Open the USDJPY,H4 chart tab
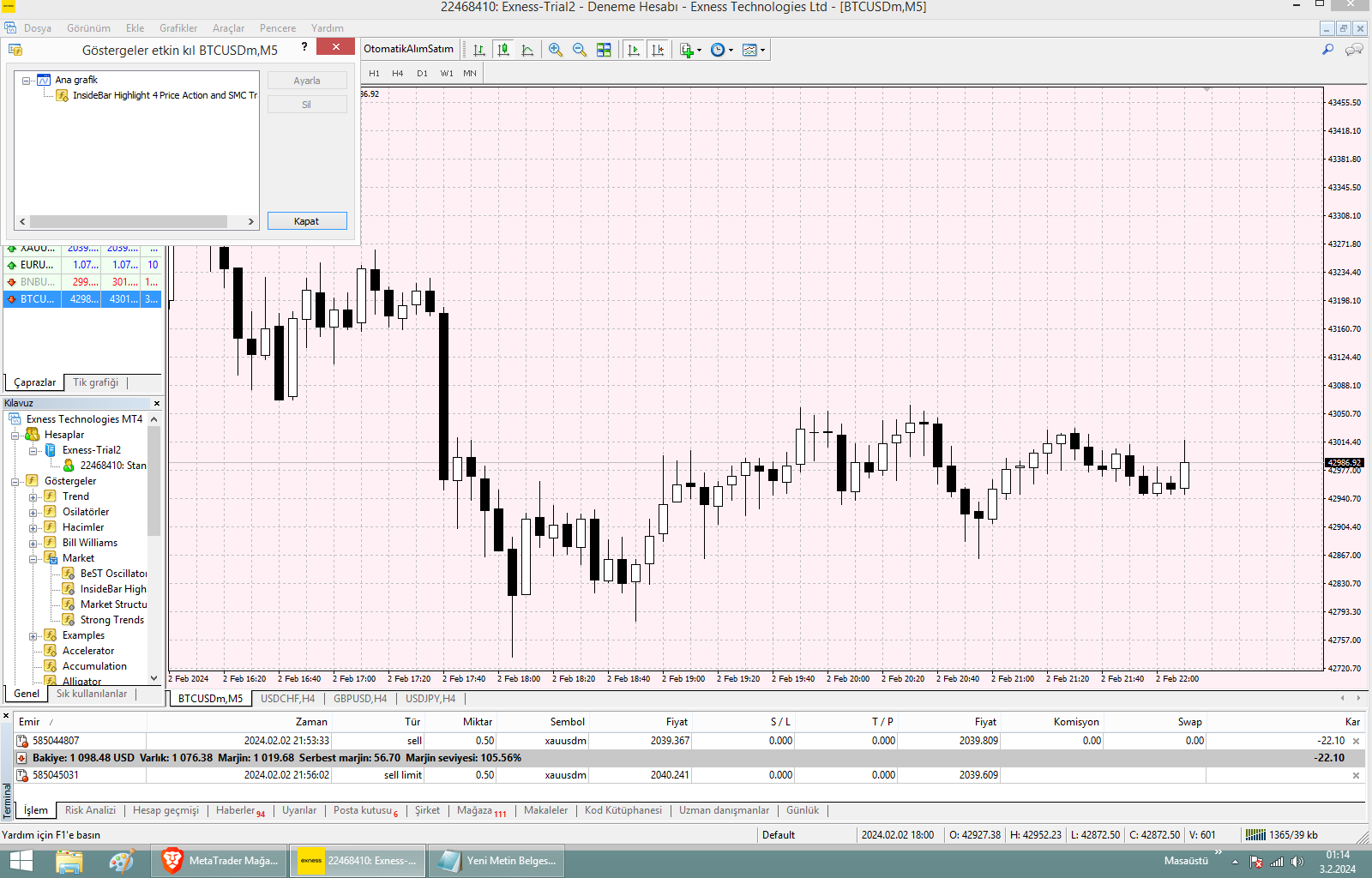 coord(430,699)
